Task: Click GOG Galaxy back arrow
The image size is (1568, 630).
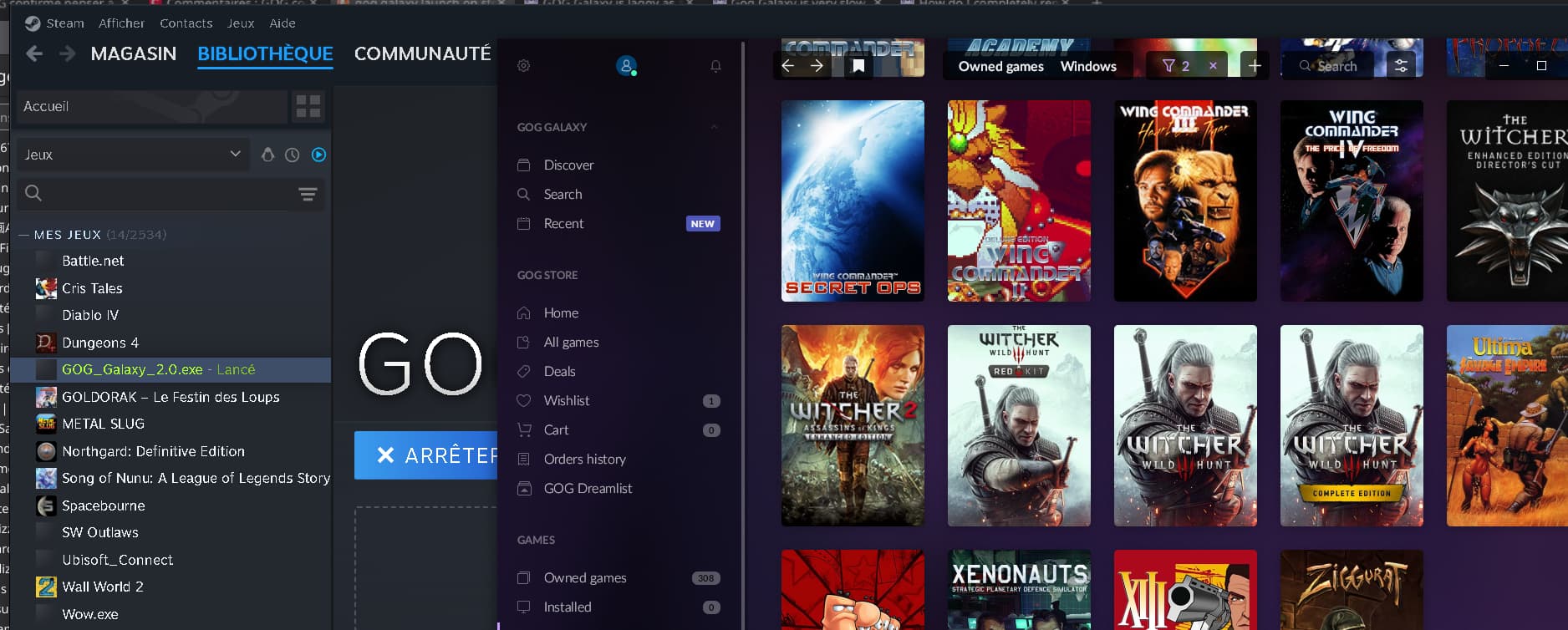Action: [x=787, y=65]
